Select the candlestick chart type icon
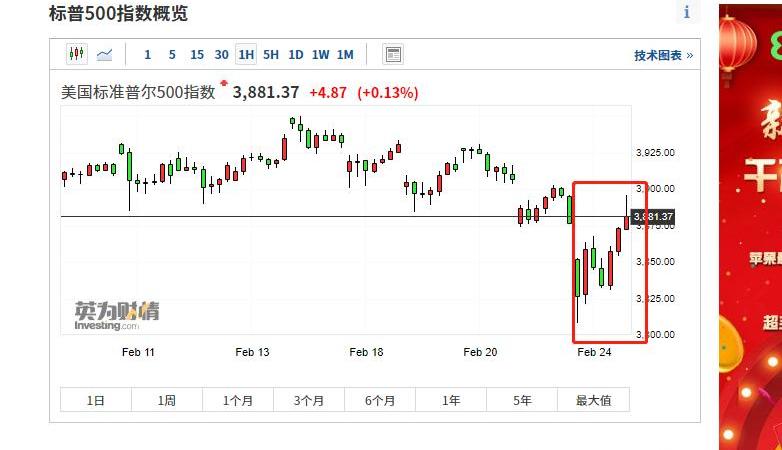This screenshot has height=450, width=782. (77, 54)
